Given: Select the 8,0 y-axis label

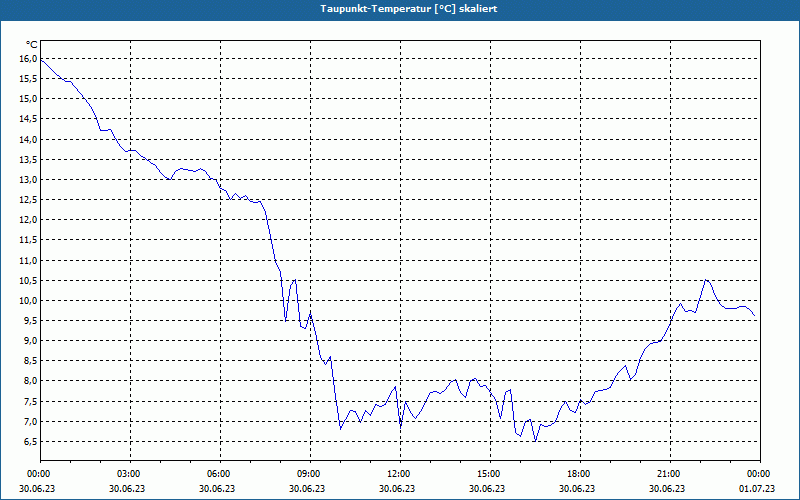Looking at the screenshot, I should [x=31, y=381].
